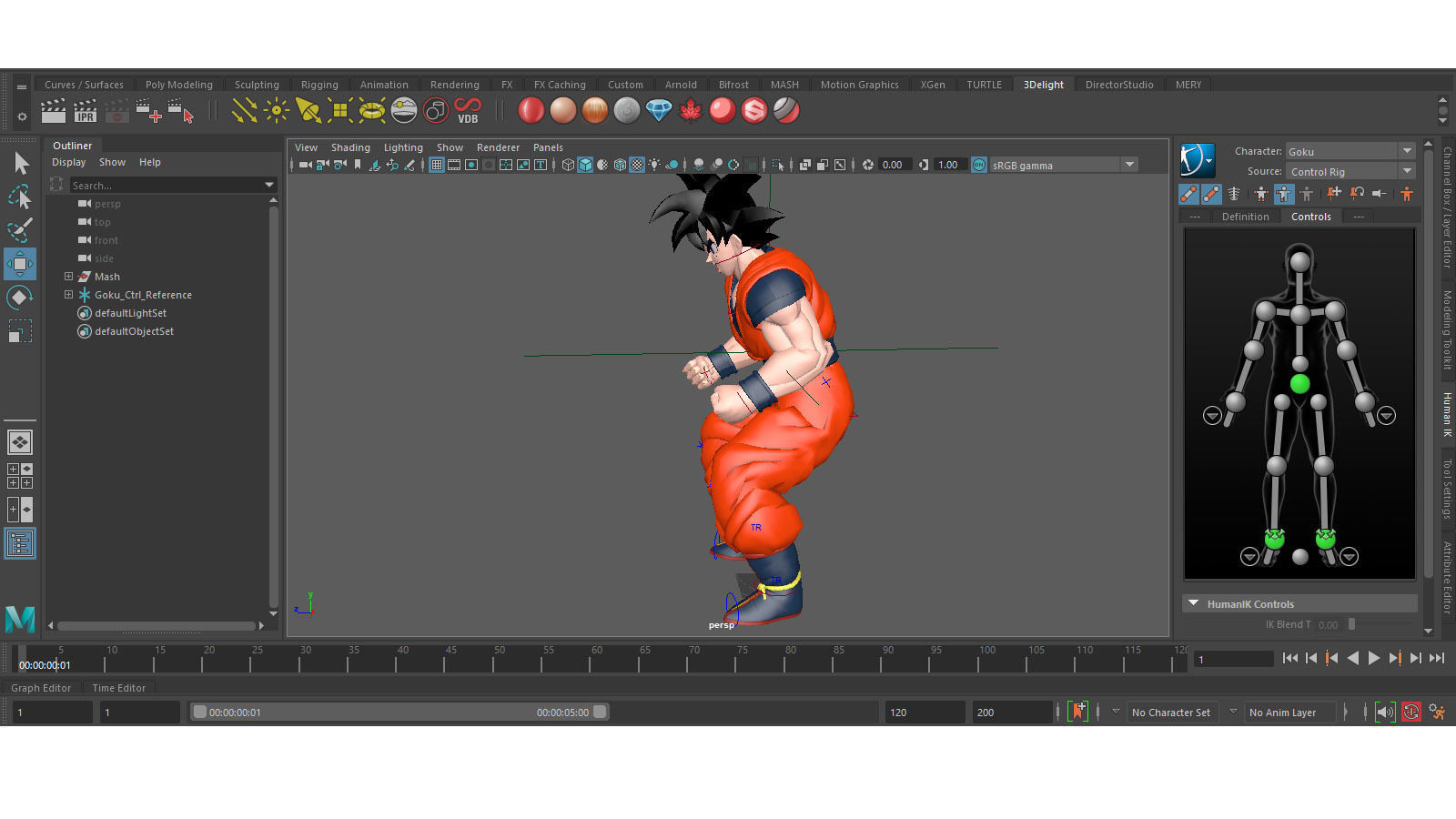Select the Substance S material icon
1456x819 pixels.
[754, 111]
